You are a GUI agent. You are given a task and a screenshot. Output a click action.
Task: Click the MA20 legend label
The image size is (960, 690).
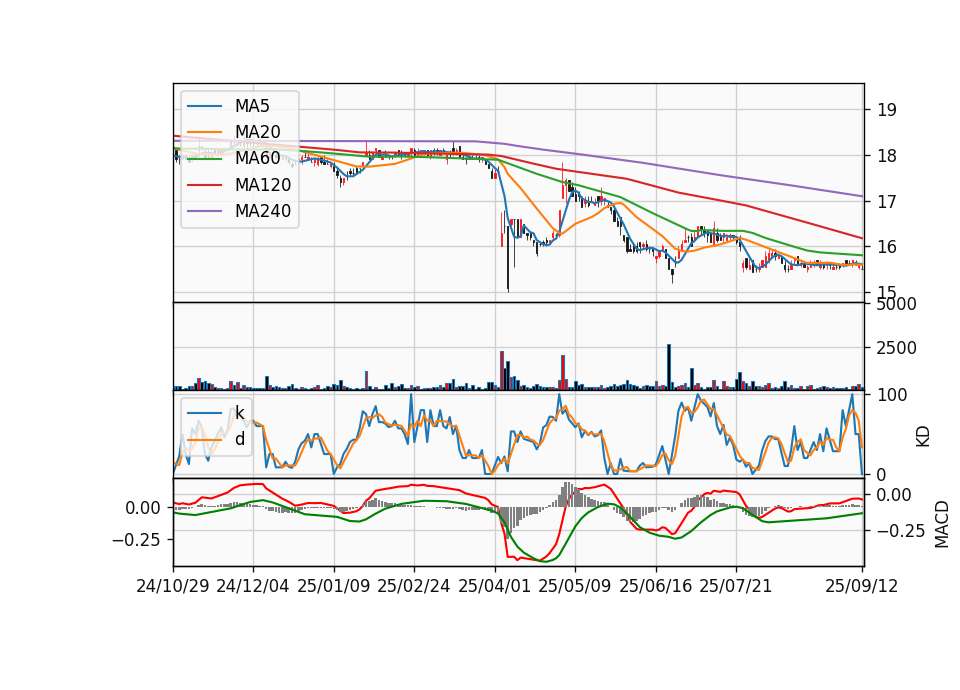pyautogui.click(x=257, y=132)
